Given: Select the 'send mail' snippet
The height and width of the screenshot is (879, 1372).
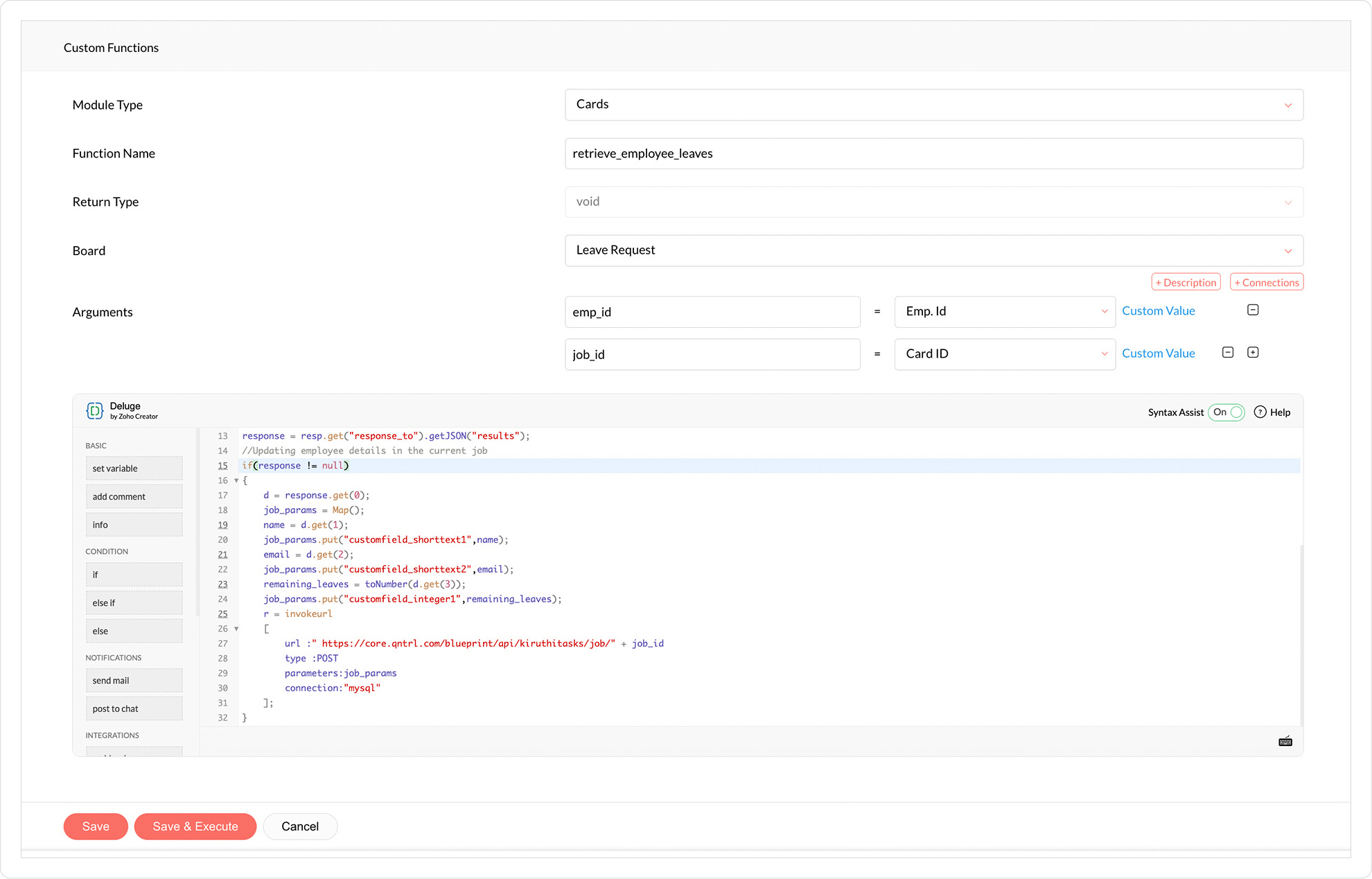Looking at the screenshot, I should point(134,681).
